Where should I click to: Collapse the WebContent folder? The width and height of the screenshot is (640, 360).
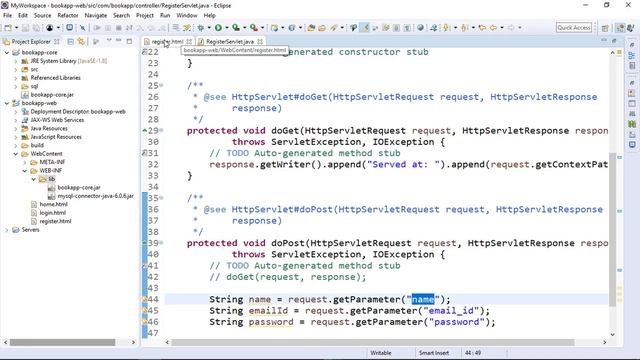click(16, 154)
